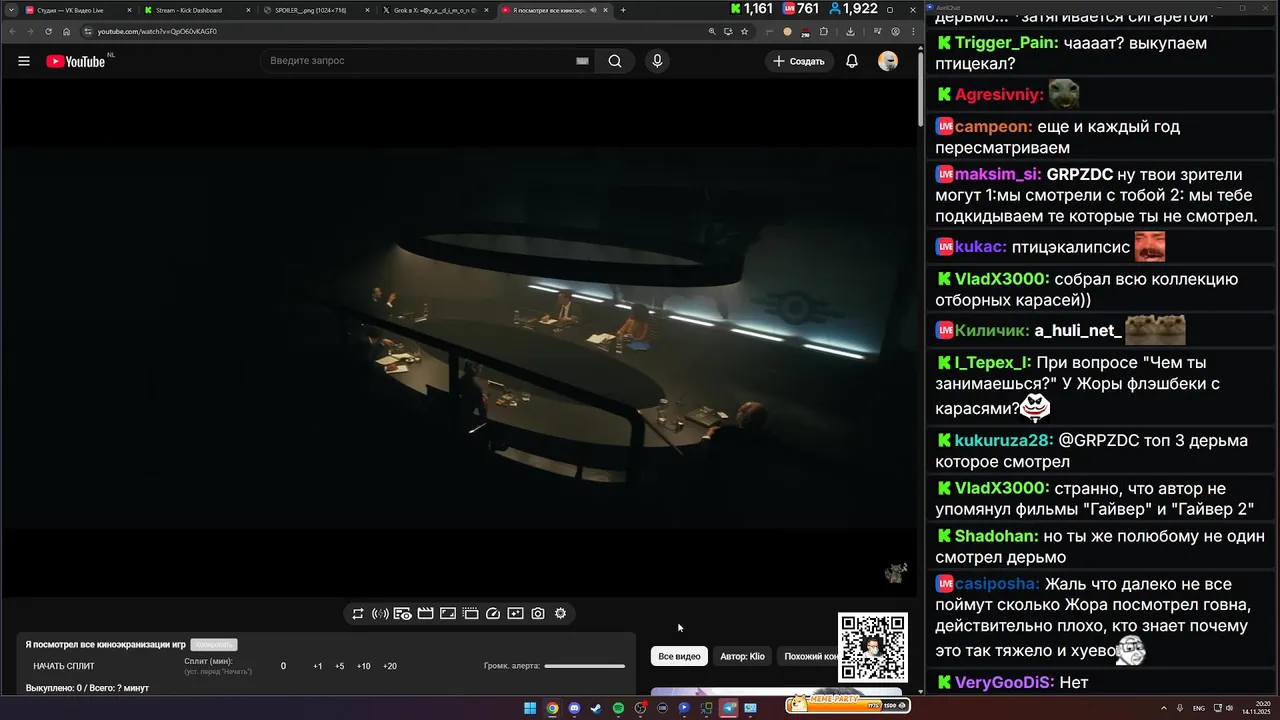Switch to the SPOILER_.png tab
Viewport: 1280px width, 720px height.
click(x=317, y=10)
